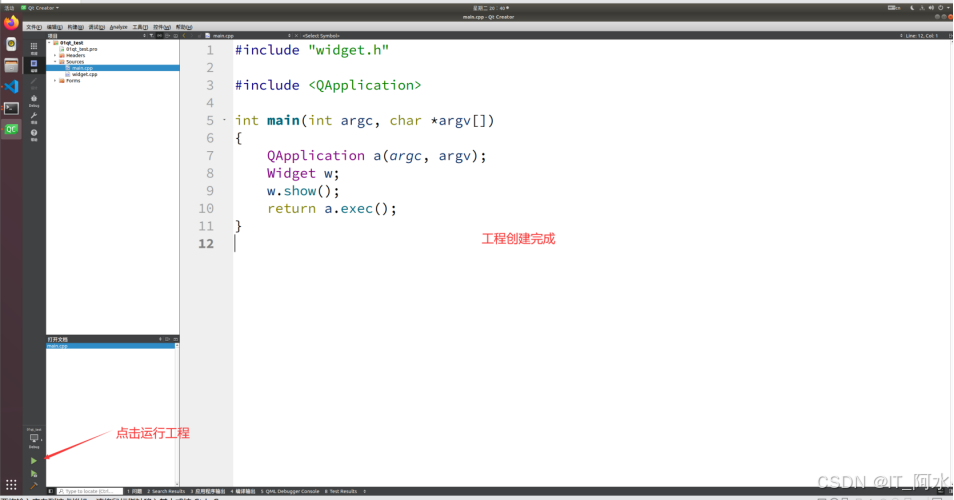Image resolution: width=954 pixels, height=500 pixels.
Task: Open the 调试 (Debug) menu
Action: pyautogui.click(x=96, y=27)
